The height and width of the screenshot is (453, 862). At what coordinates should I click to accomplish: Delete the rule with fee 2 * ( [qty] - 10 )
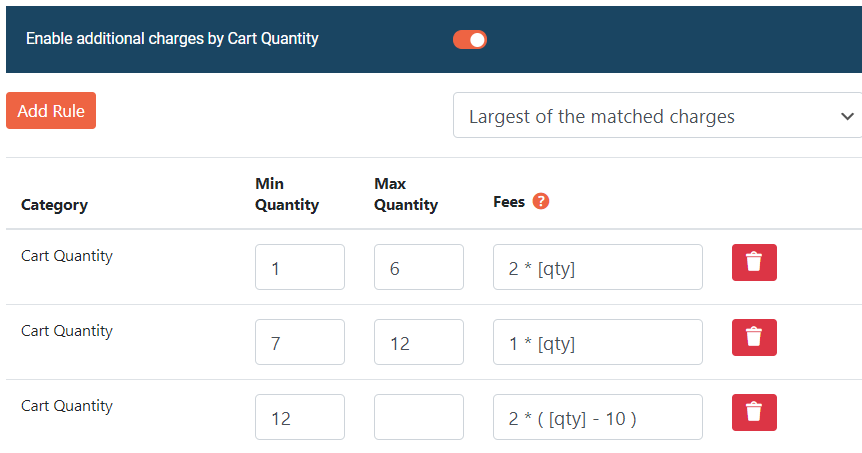coord(754,412)
